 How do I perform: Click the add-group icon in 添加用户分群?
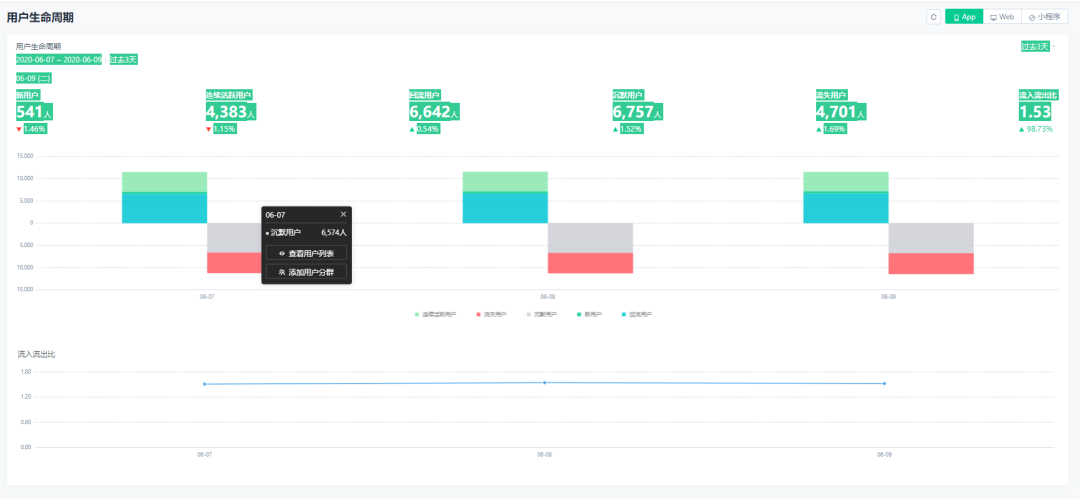pyautogui.click(x=282, y=272)
